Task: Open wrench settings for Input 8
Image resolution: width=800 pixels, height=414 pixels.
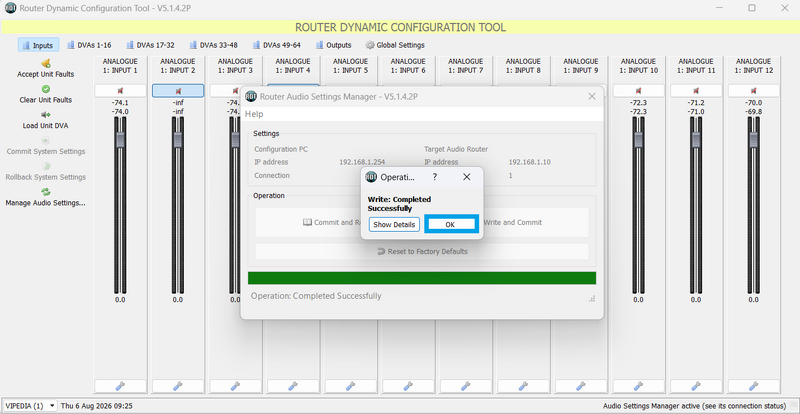Action: (x=523, y=386)
